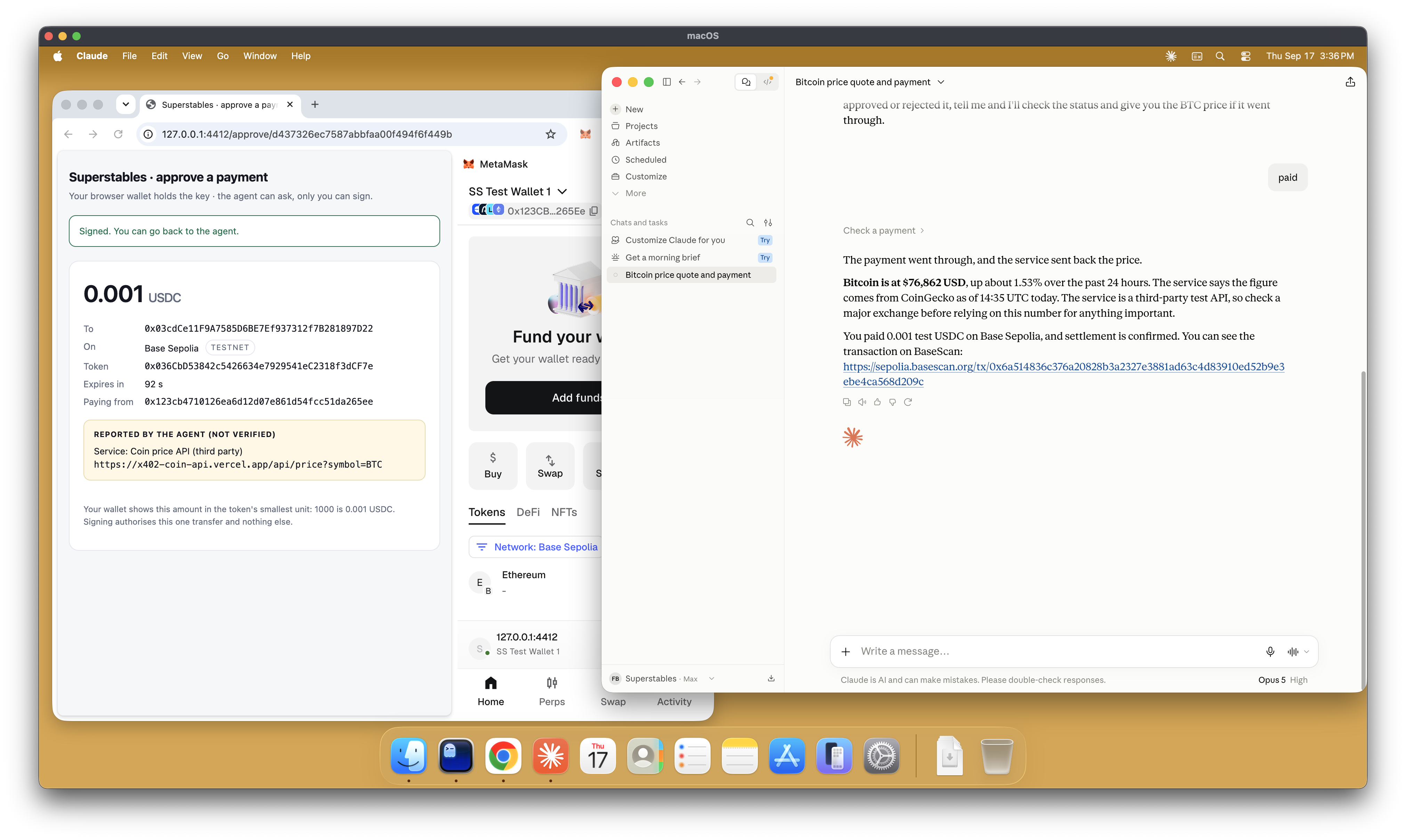Open Window menu in menu bar
Image resolution: width=1406 pixels, height=840 pixels.
coord(260,56)
